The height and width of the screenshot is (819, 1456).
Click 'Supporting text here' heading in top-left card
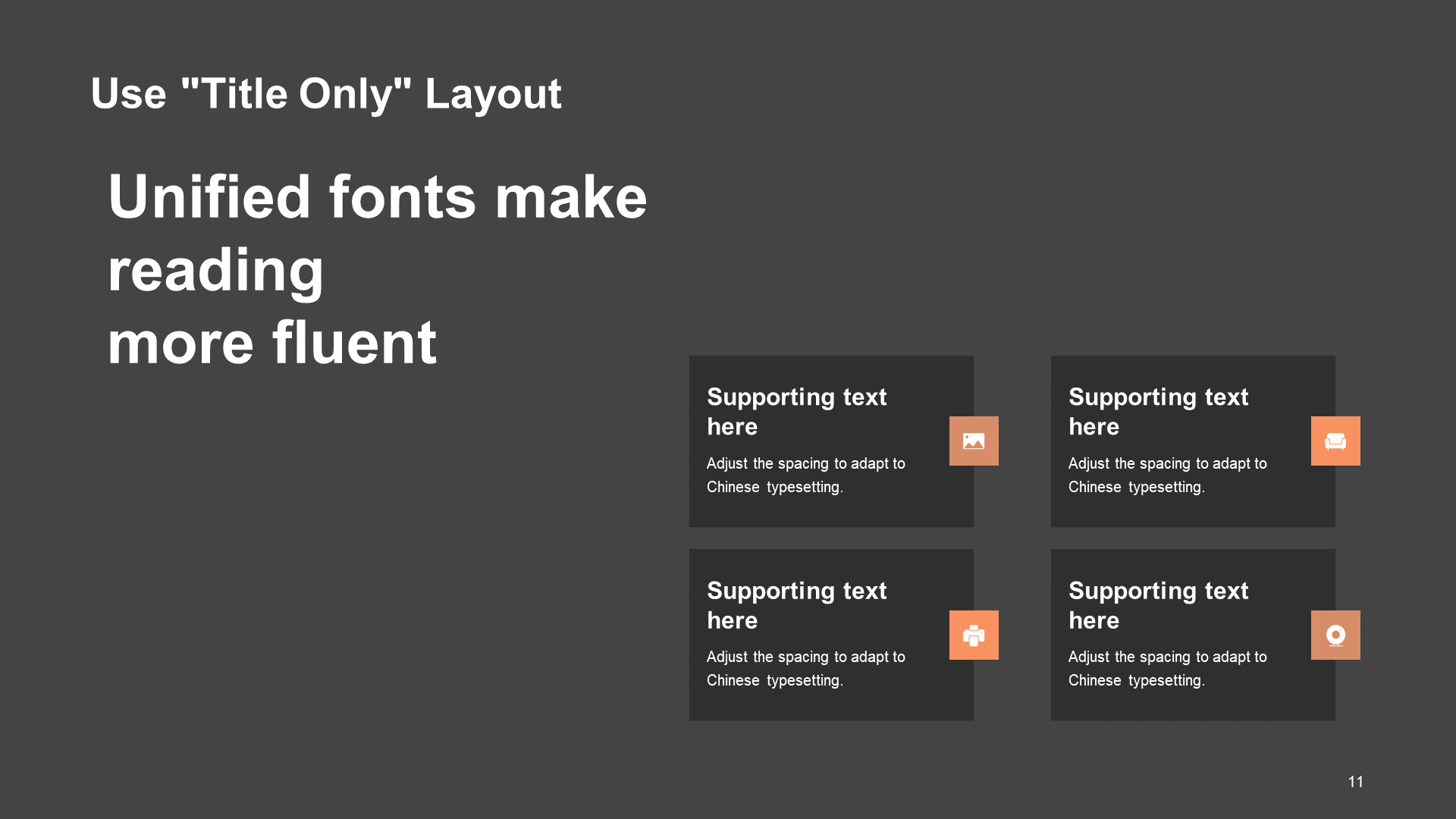pyautogui.click(x=797, y=412)
